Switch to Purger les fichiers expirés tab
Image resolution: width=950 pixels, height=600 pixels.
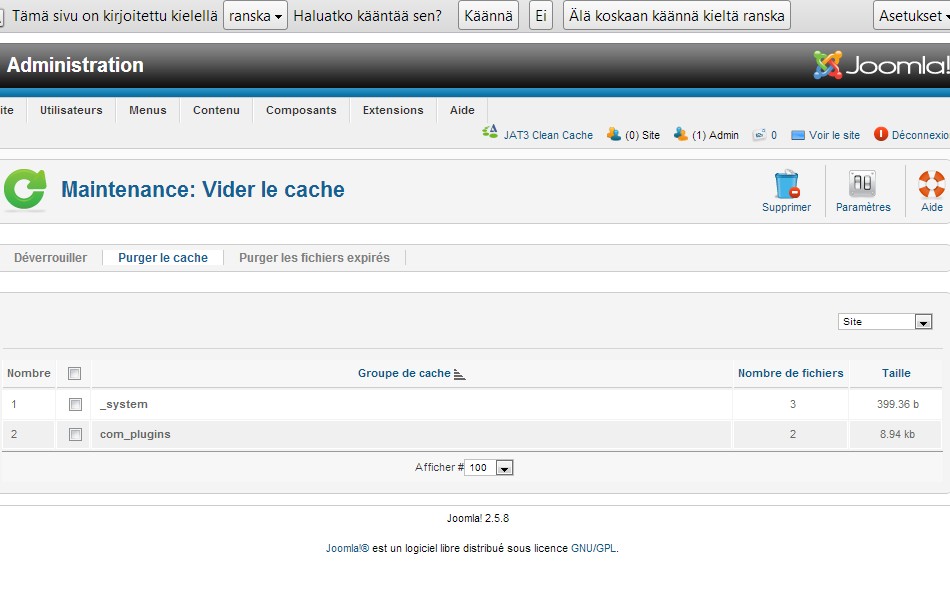(314, 258)
